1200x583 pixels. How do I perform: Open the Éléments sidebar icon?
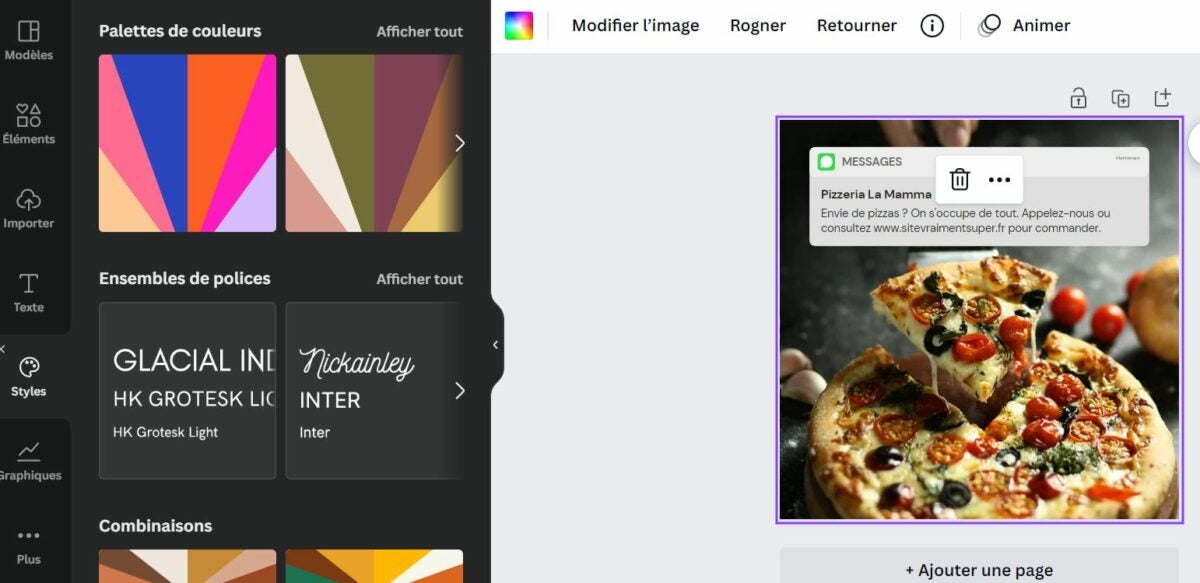(29, 124)
